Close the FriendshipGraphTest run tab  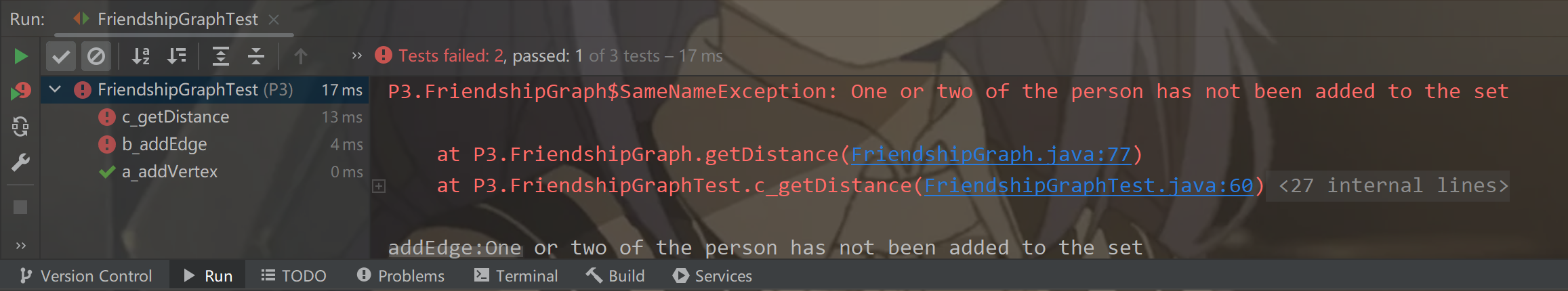coord(274,20)
